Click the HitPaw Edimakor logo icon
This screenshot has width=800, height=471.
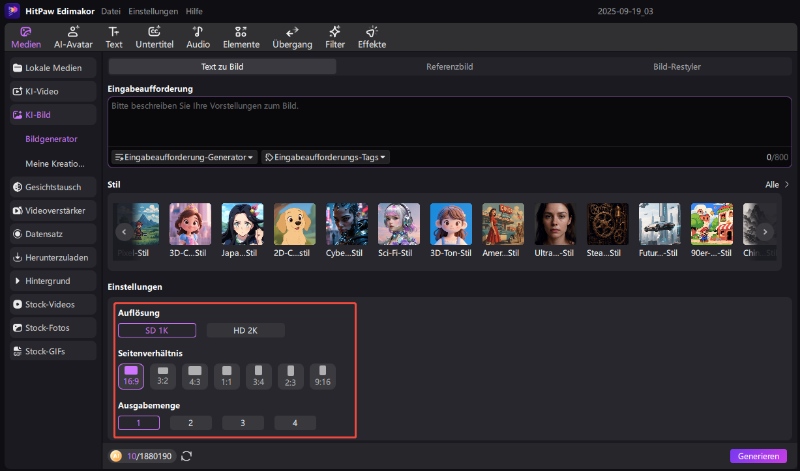coord(12,11)
